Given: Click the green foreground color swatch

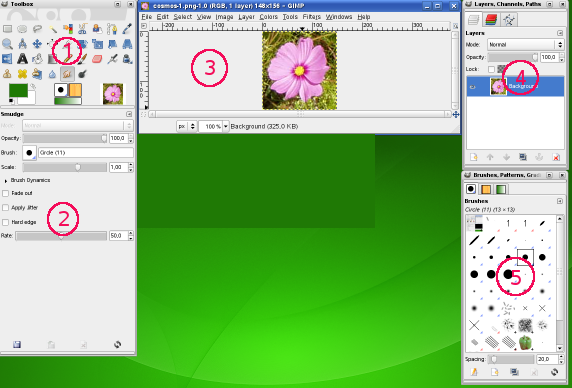Looking at the screenshot, I should pos(18,90).
